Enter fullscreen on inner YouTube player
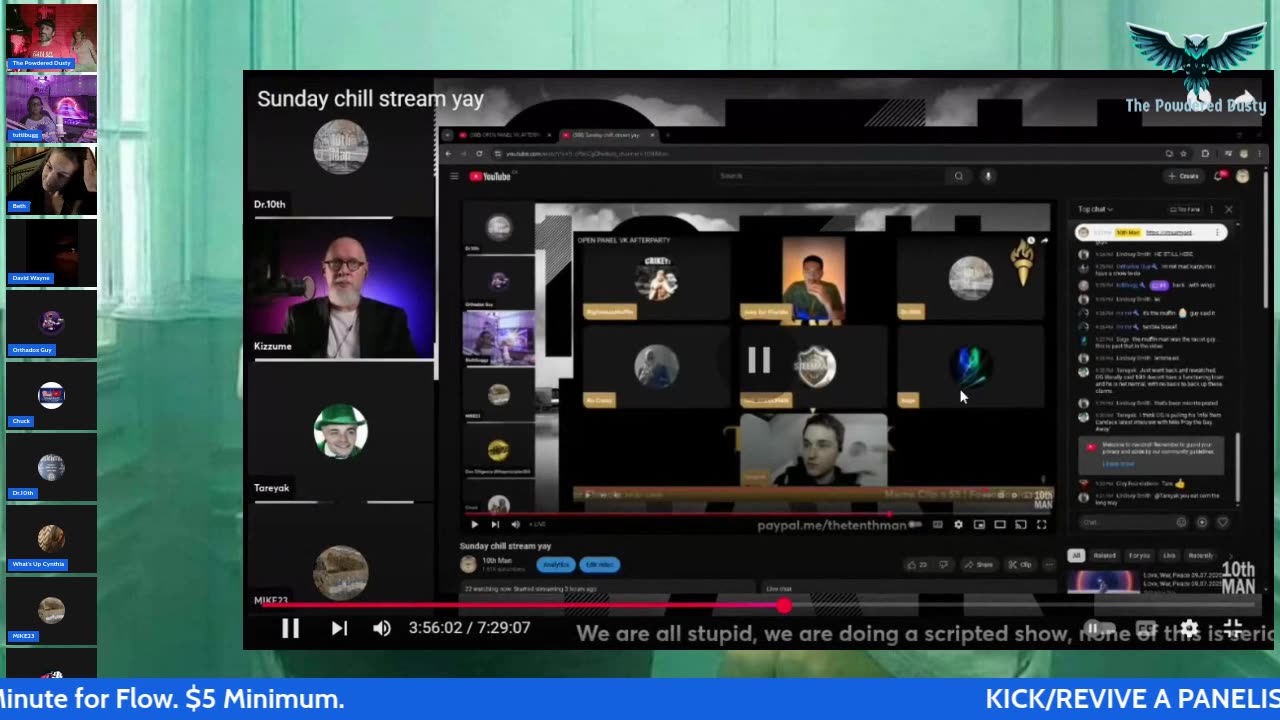Screen dimensions: 1280x720 pyautogui.click(x=1041, y=524)
